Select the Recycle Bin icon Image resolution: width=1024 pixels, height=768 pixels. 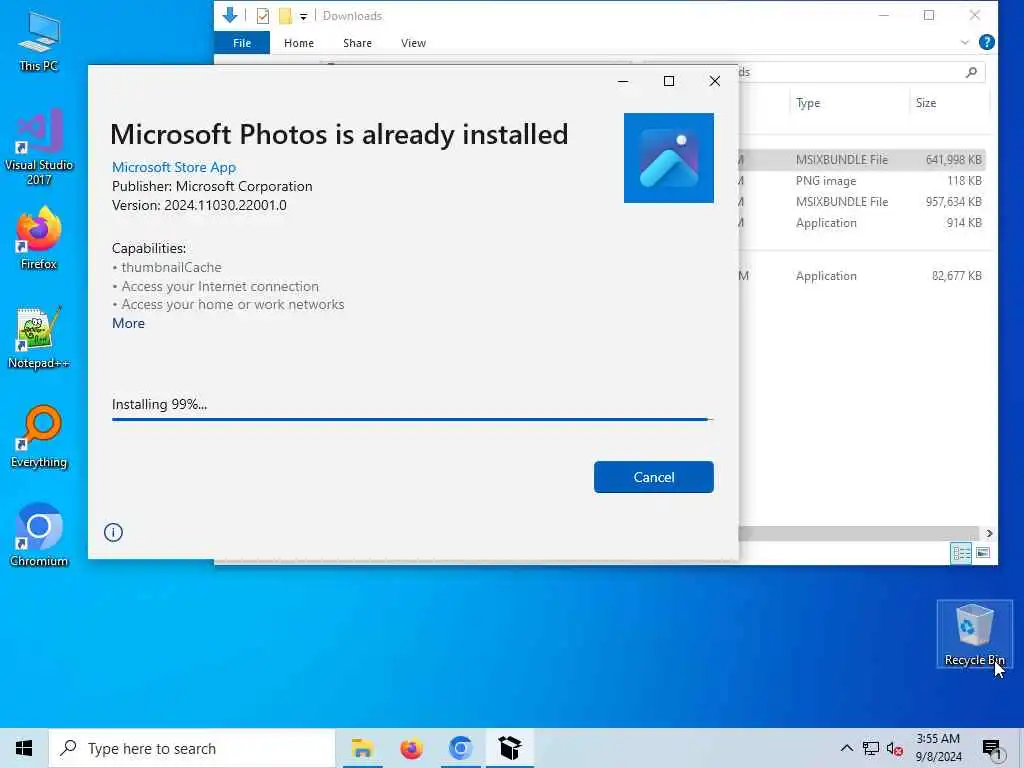[974, 634]
